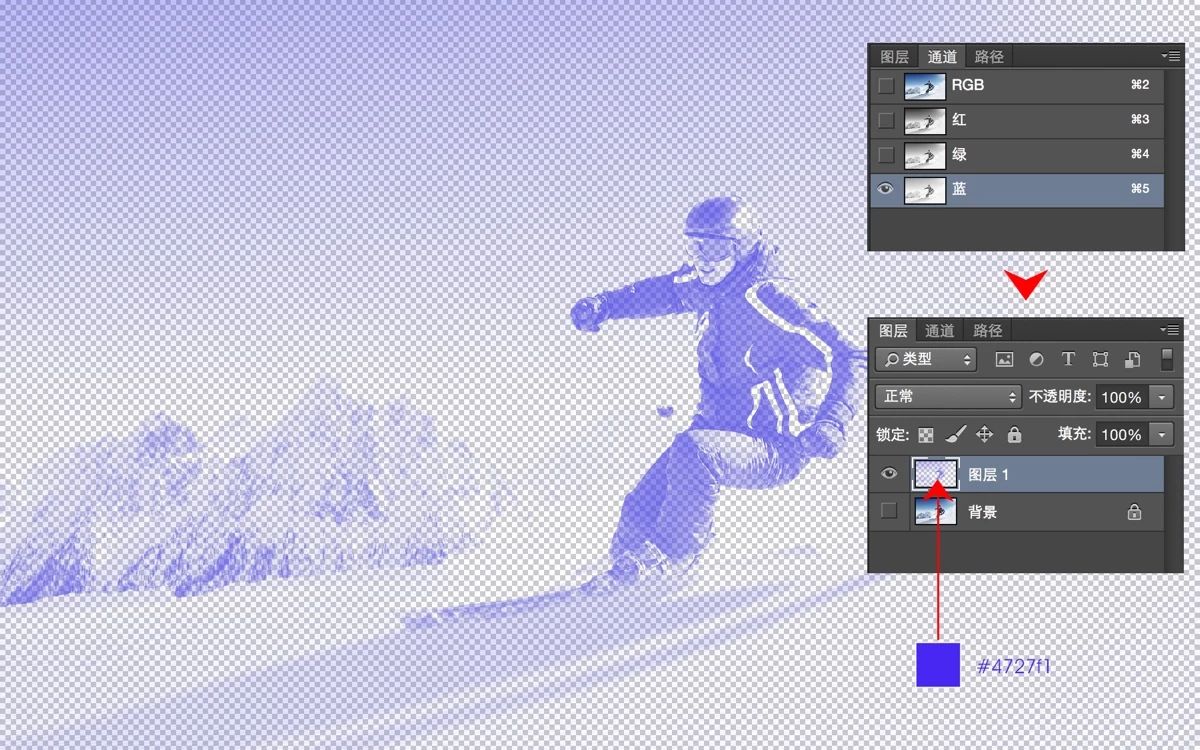Click the smart object filter icon
This screenshot has height=750, width=1200.
pos(1132,360)
